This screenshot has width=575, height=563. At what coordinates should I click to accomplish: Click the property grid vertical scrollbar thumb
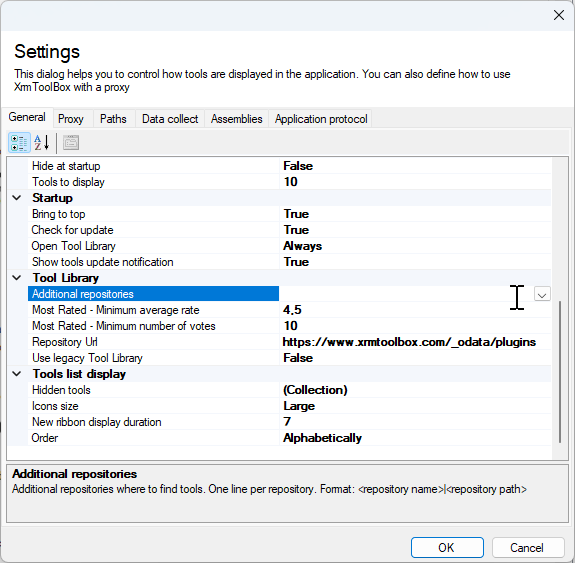(x=560, y=372)
